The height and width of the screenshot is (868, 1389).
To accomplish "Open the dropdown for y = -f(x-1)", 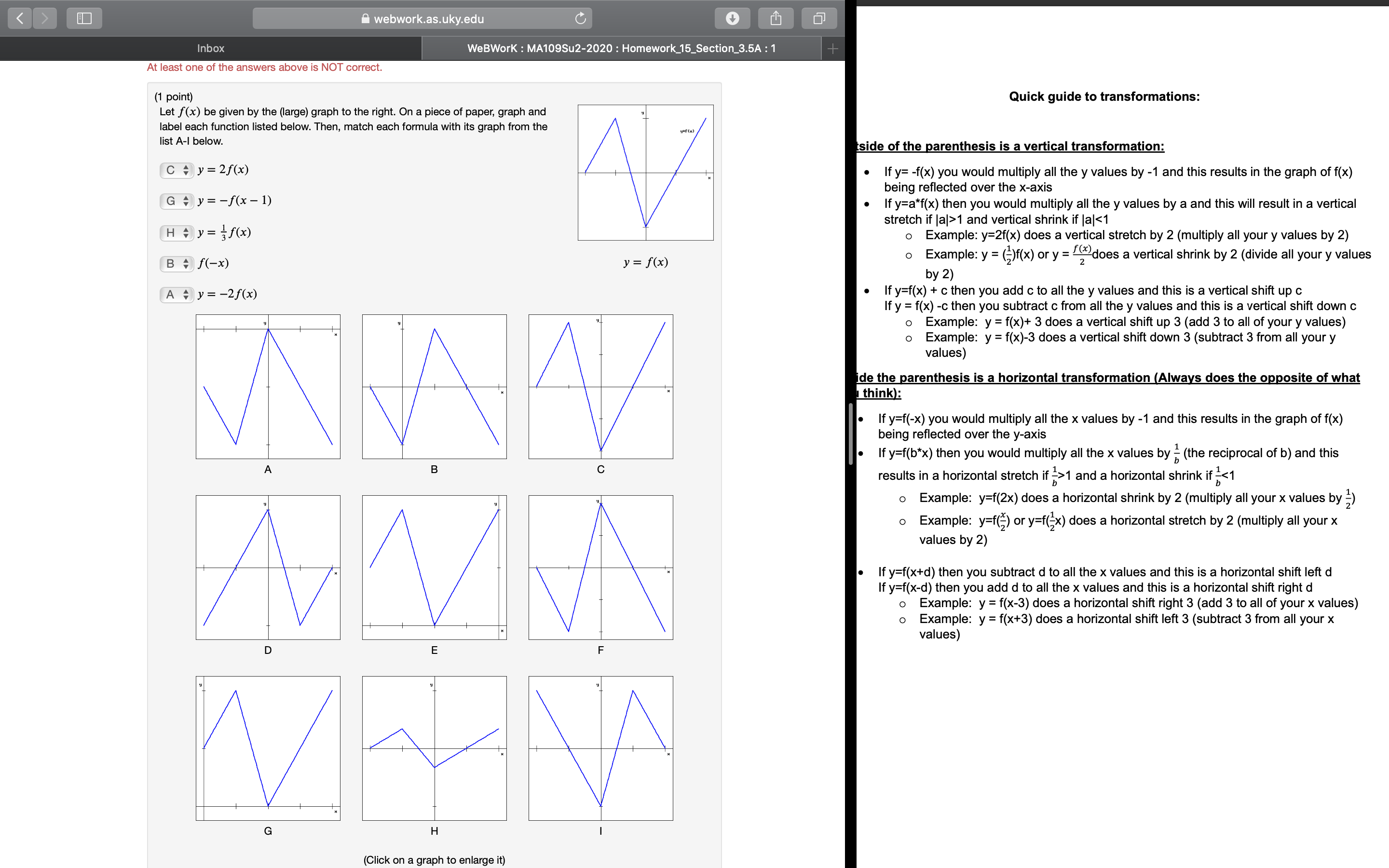I will (x=177, y=201).
